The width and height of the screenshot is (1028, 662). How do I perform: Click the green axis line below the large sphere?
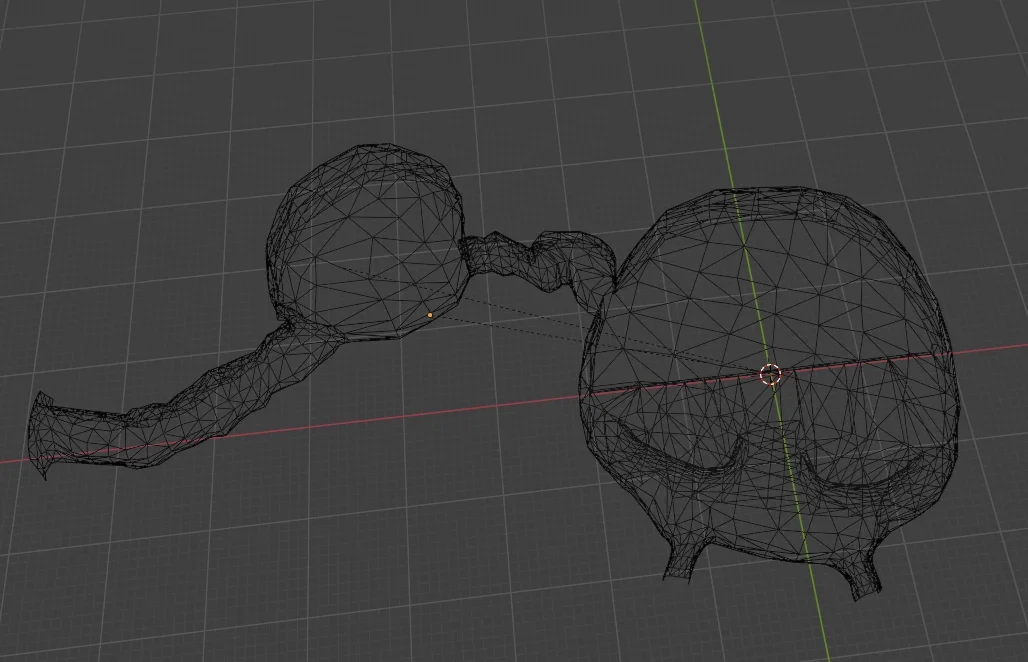click(x=822, y=620)
